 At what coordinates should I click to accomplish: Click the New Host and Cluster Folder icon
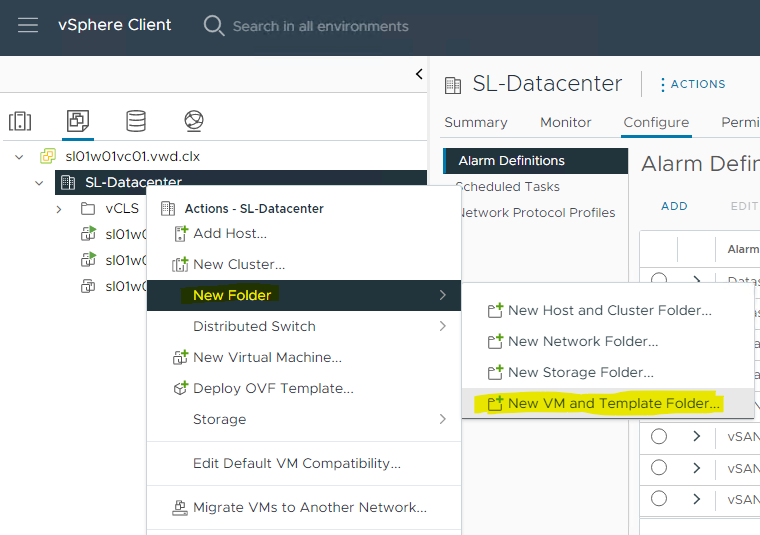click(495, 310)
